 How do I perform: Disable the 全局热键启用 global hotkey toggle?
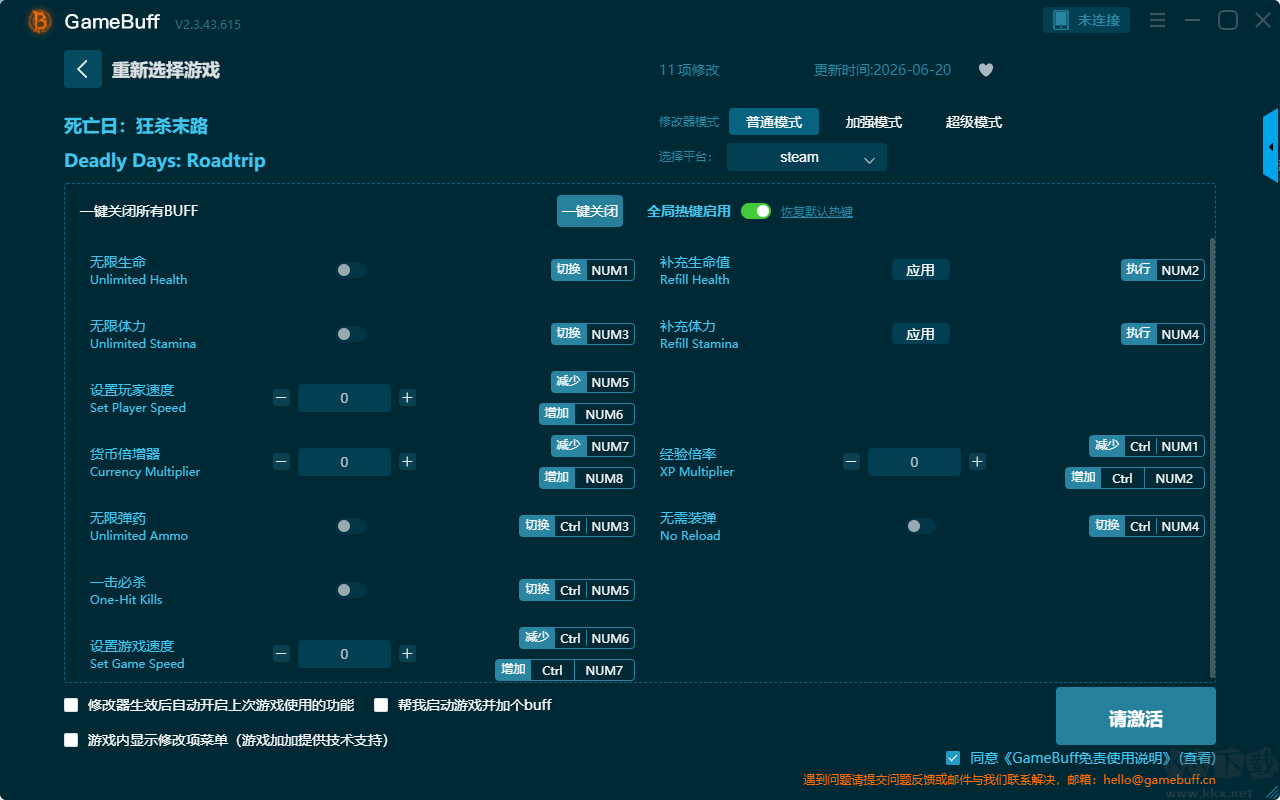pyautogui.click(x=756, y=211)
